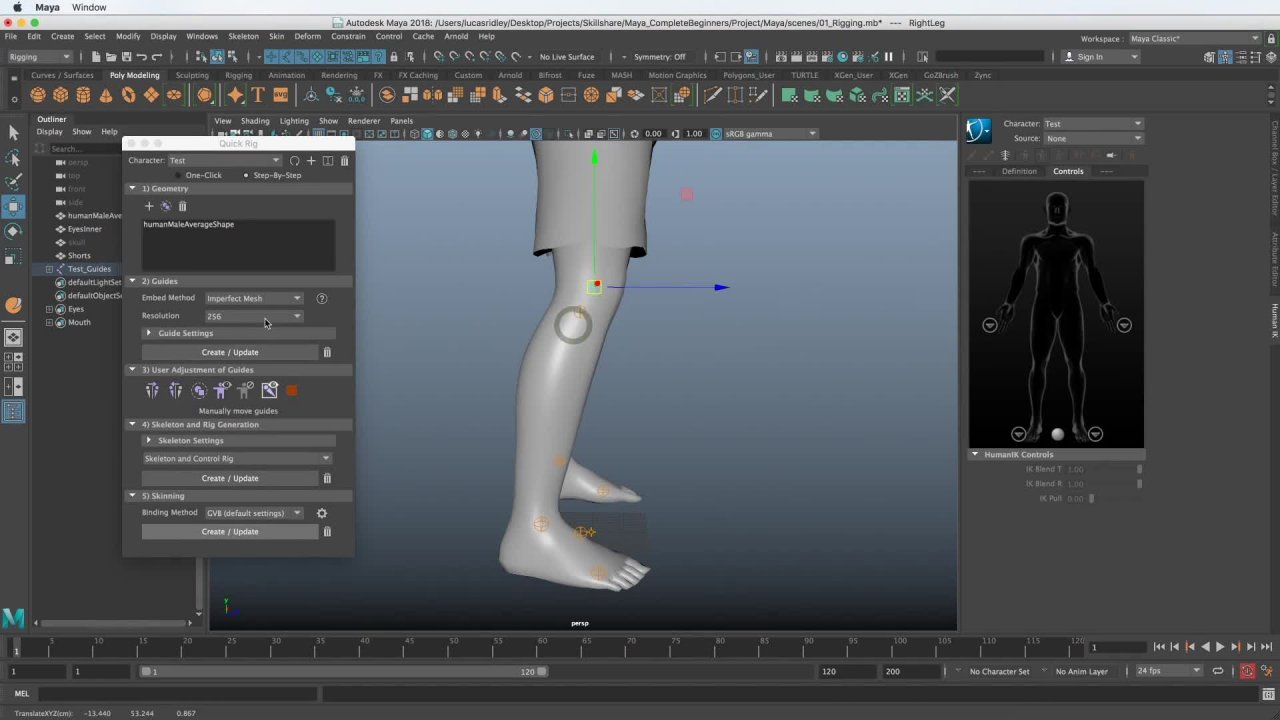
Task: Select the Step-By-Step radio option
Action: pos(246,175)
